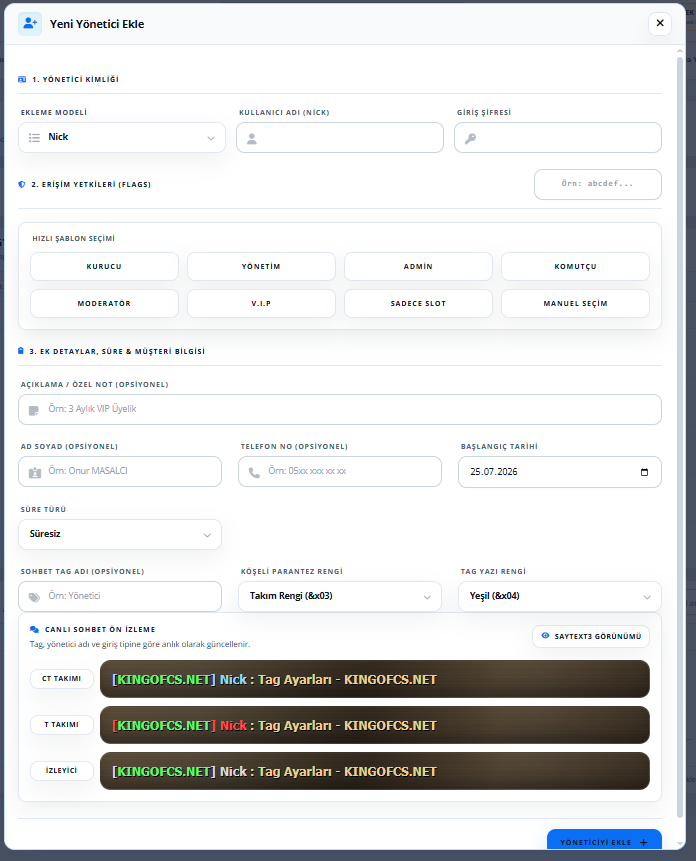Focus the Sohbet Tag Adı input

click(120, 596)
